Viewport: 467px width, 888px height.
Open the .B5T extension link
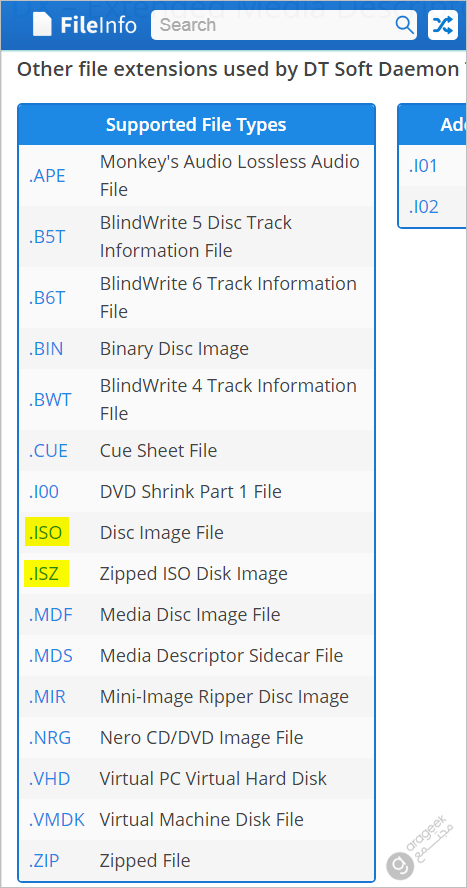point(47,237)
